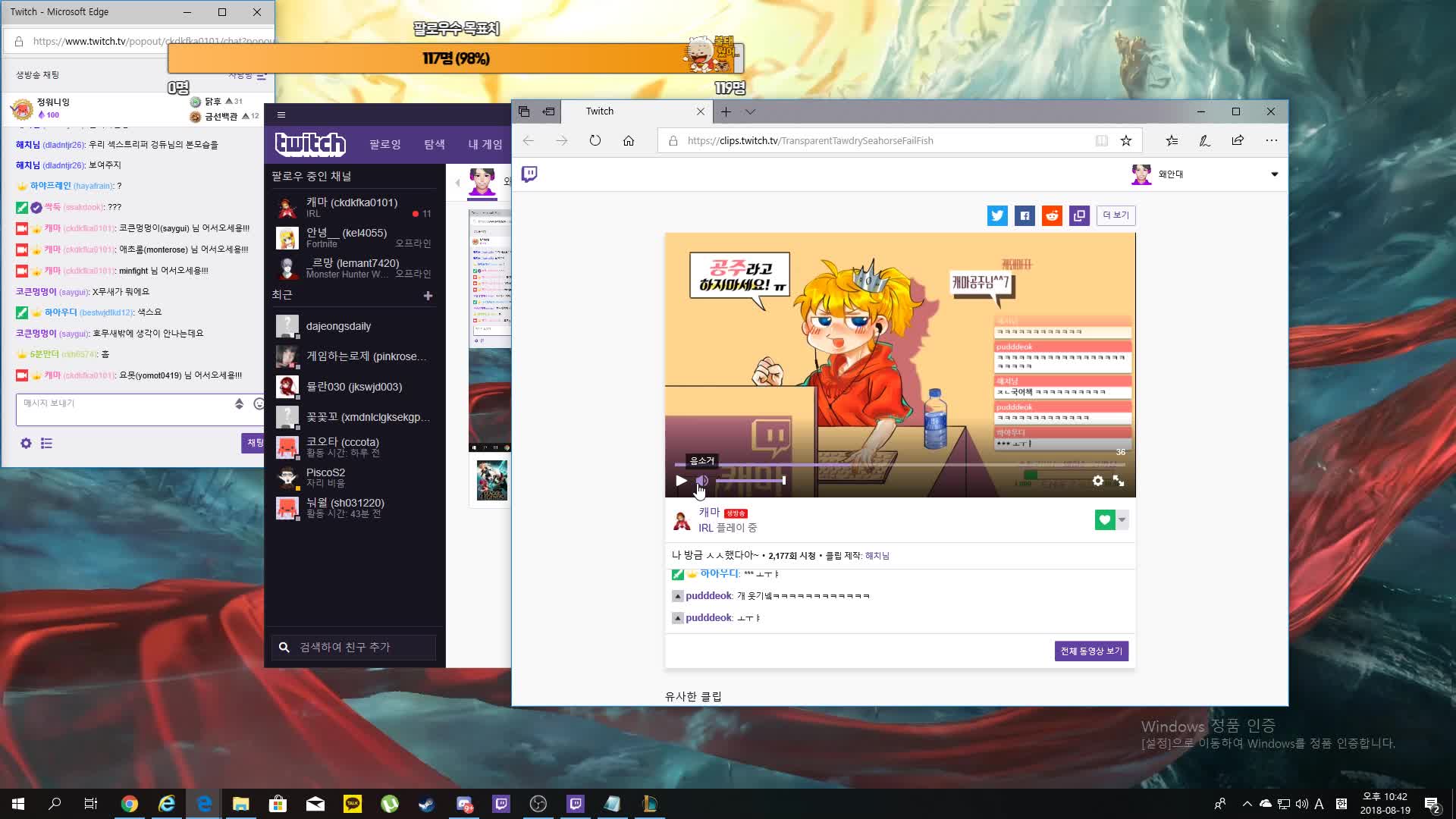Add a conversation with the 최근 plus icon

click(428, 296)
